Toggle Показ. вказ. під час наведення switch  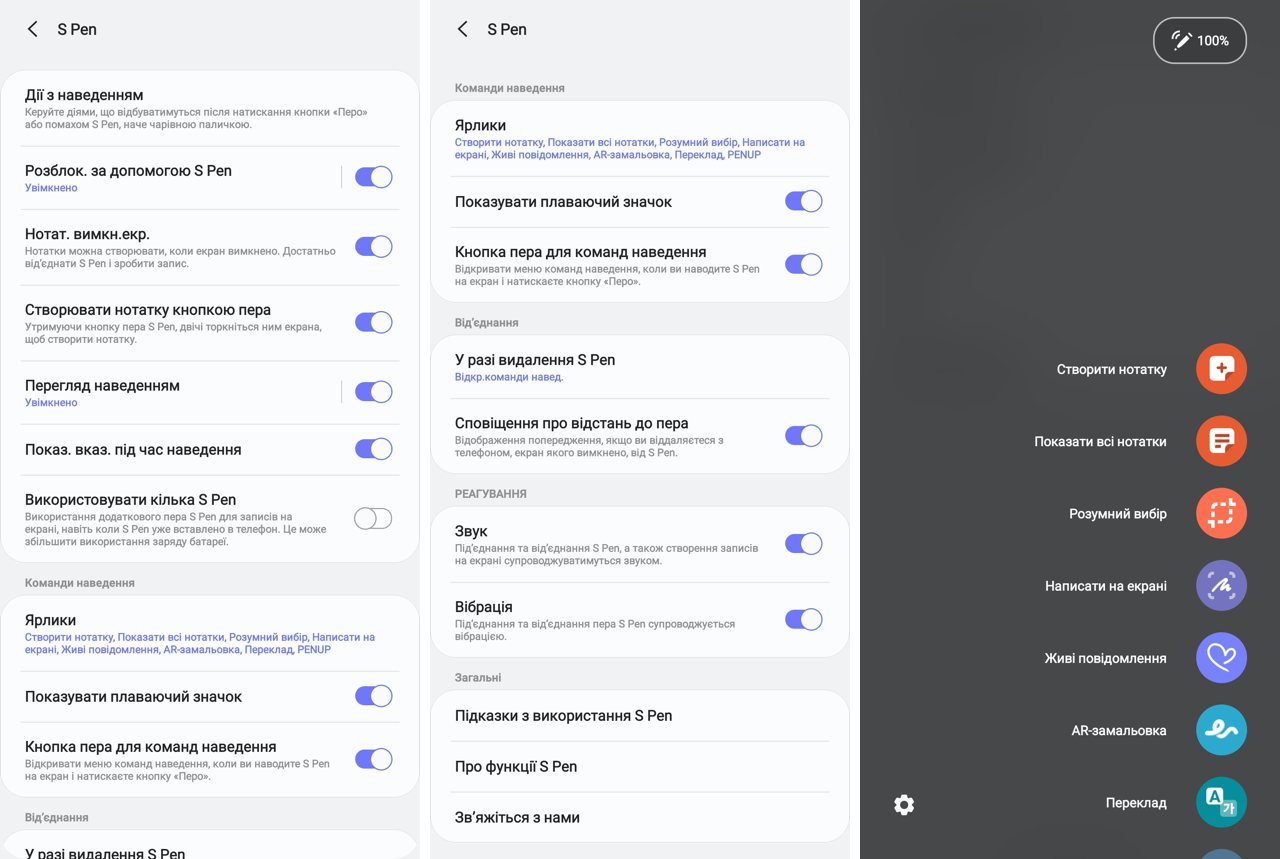(374, 449)
